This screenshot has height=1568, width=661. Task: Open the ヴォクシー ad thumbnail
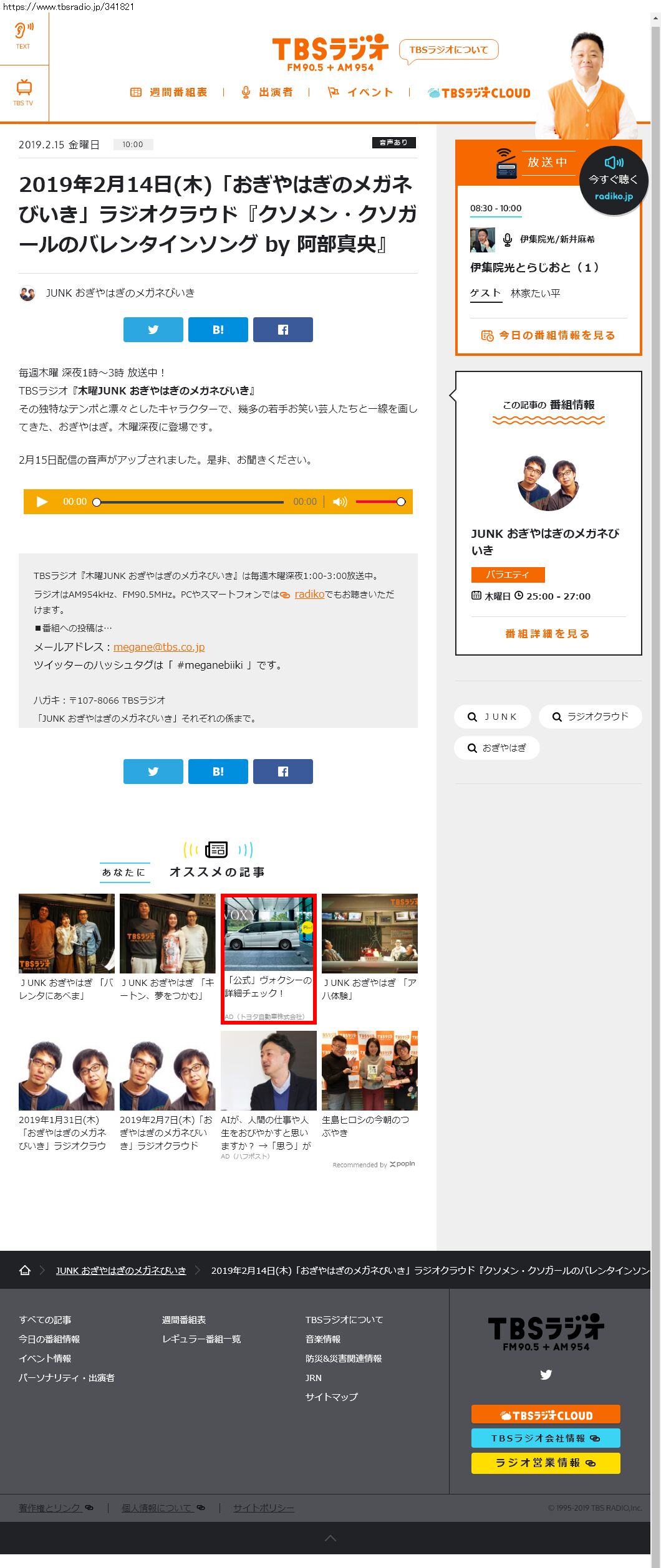pos(269,934)
